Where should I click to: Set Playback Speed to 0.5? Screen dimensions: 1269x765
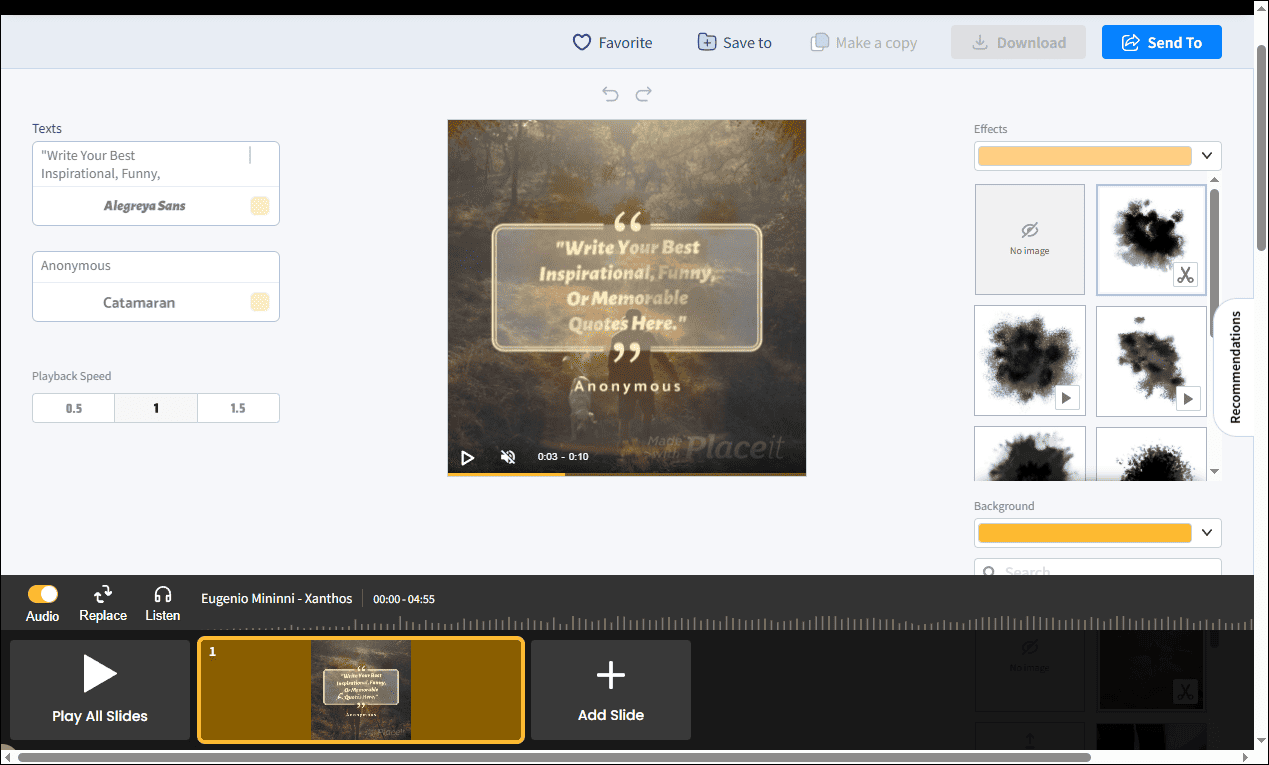pos(72,407)
